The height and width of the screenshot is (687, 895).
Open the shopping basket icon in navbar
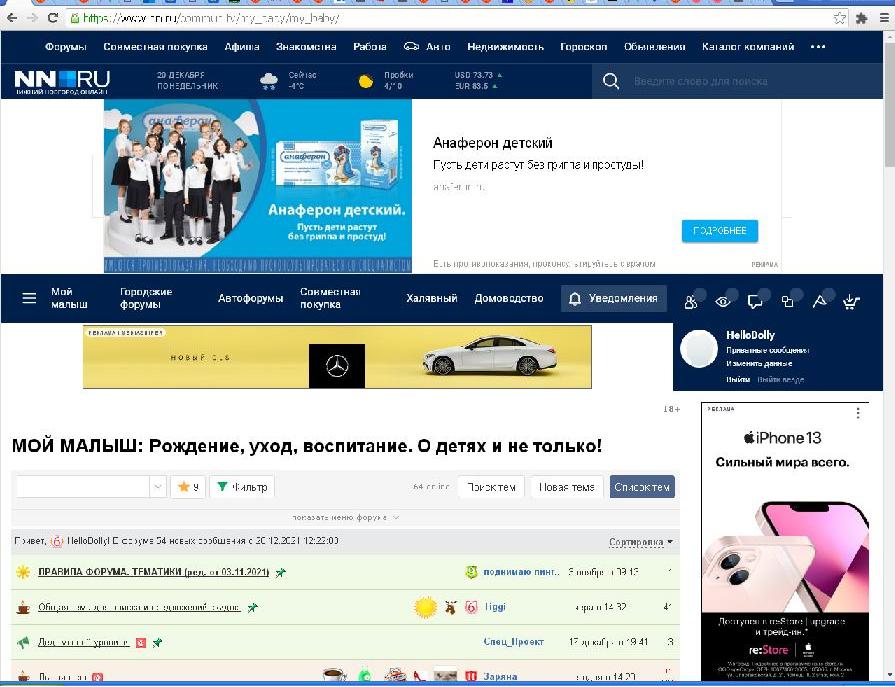coord(851,301)
